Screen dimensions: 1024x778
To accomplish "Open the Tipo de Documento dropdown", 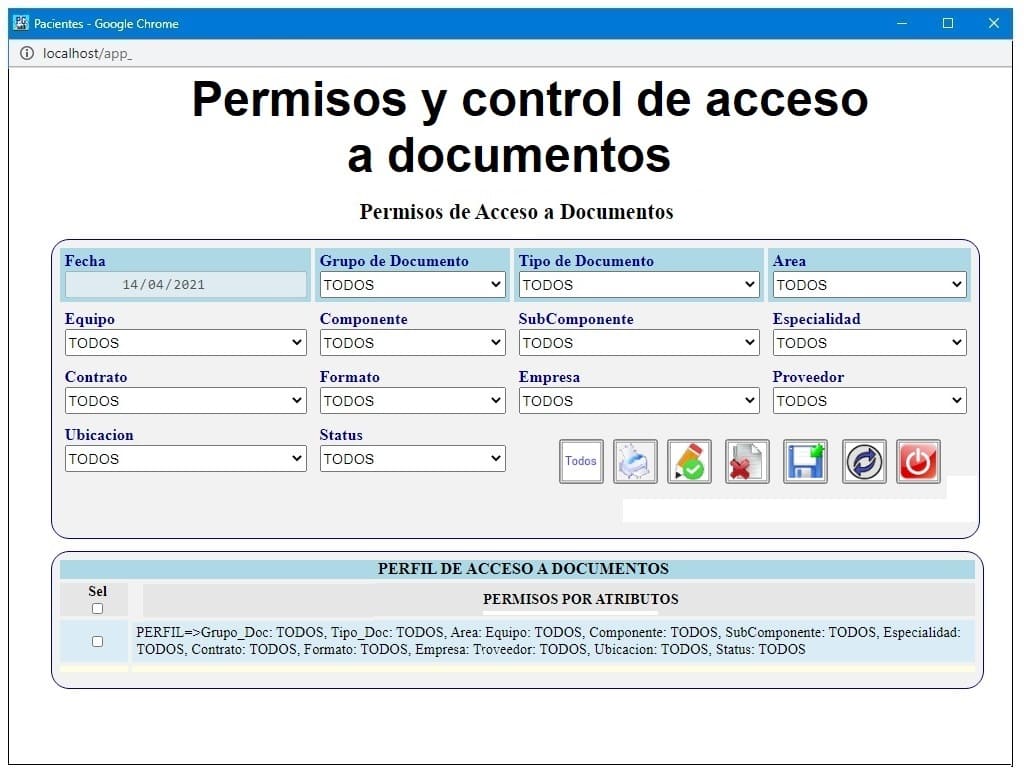I will pyautogui.click(x=639, y=285).
